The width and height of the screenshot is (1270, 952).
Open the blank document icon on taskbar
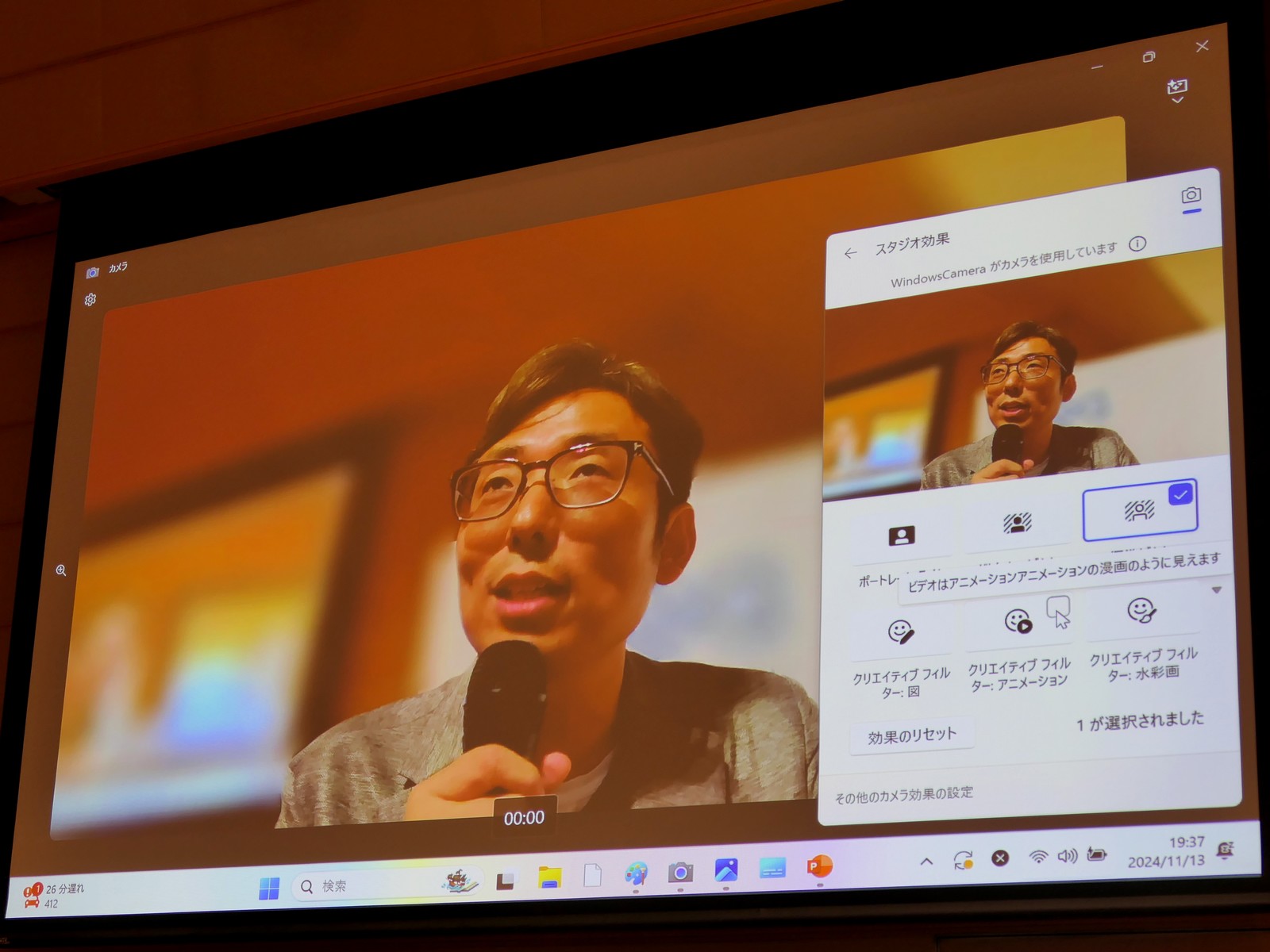click(593, 875)
